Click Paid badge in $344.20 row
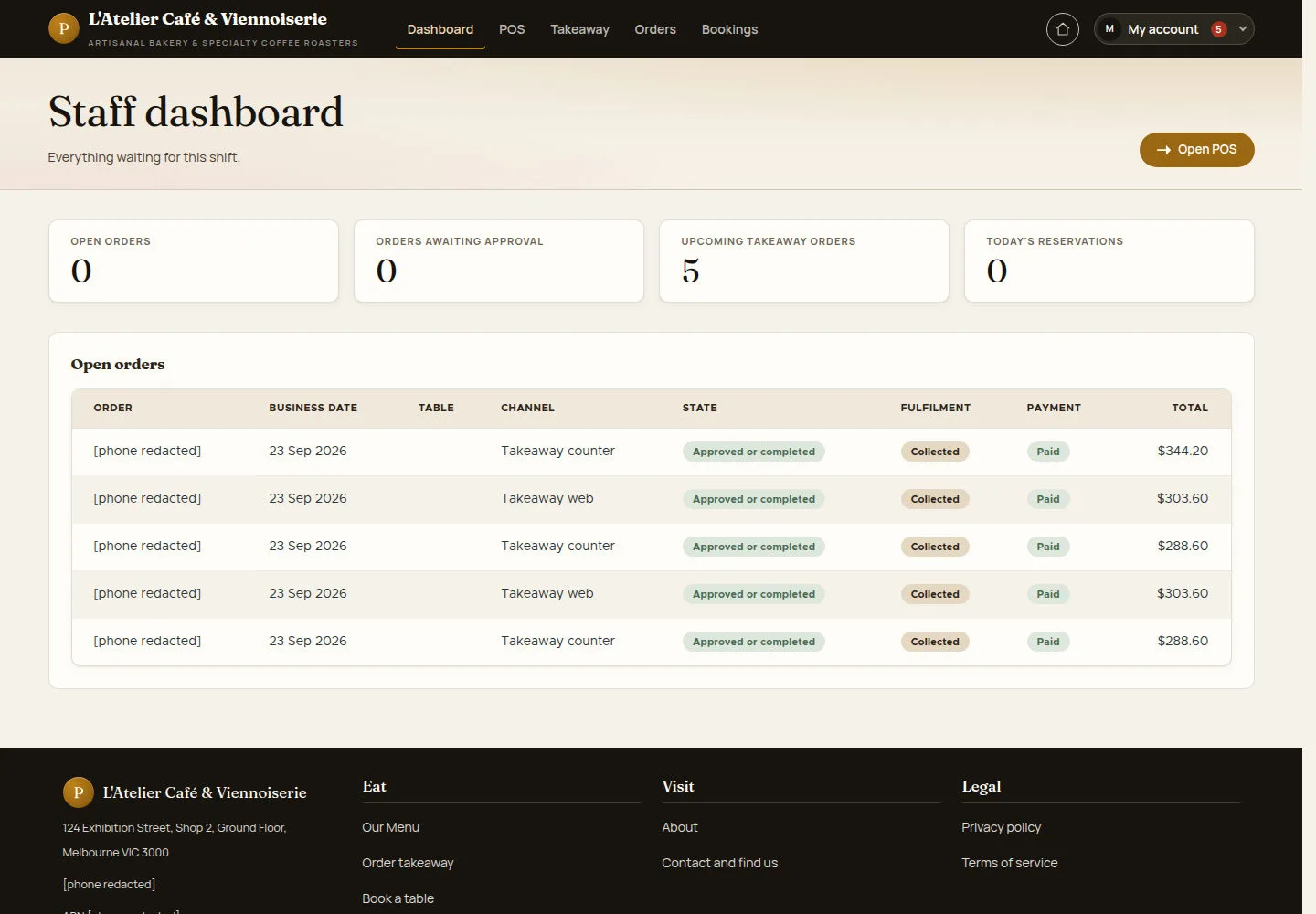 [x=1048, y=452]
